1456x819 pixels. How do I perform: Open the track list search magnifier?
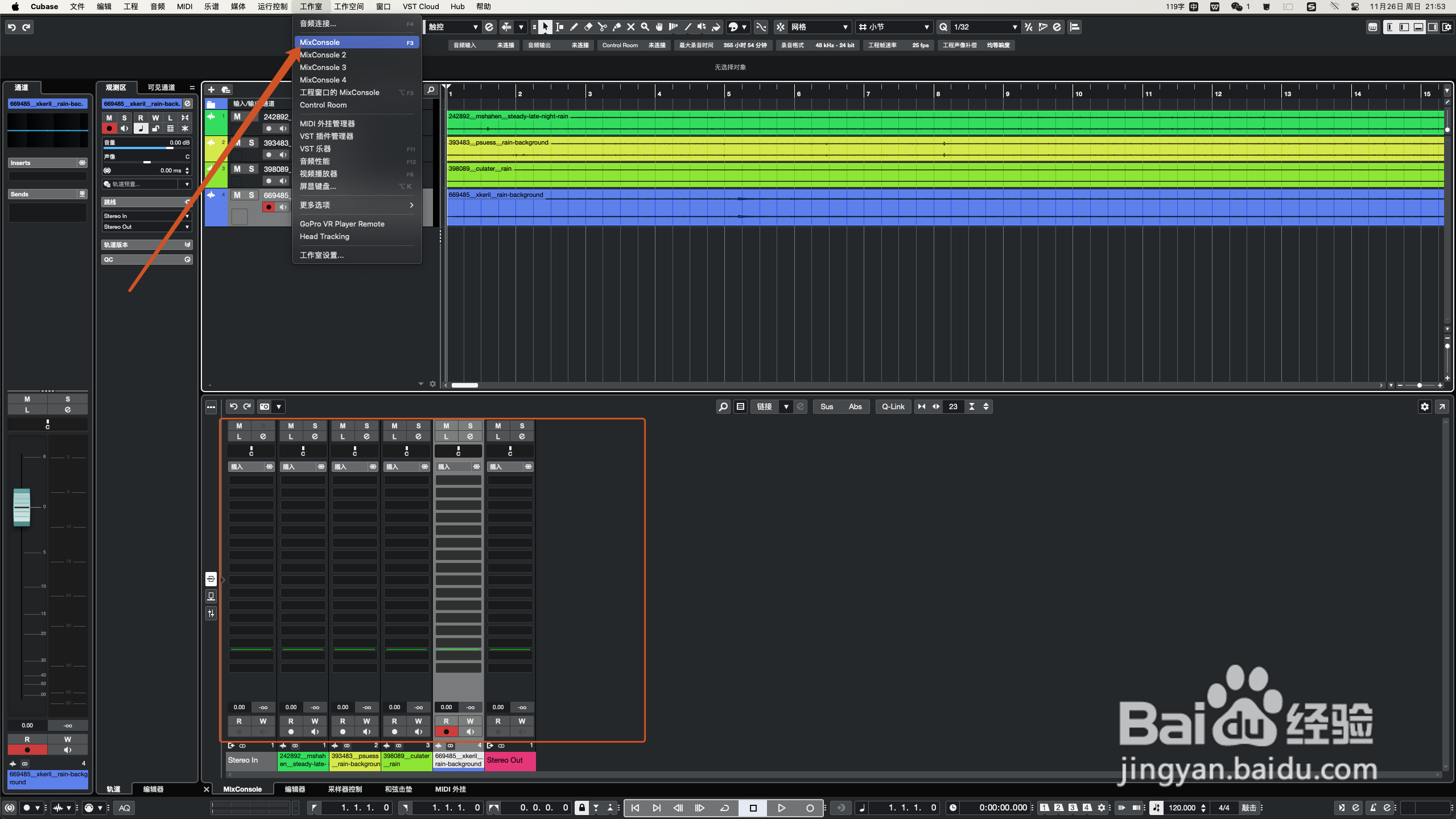(431, 89)
